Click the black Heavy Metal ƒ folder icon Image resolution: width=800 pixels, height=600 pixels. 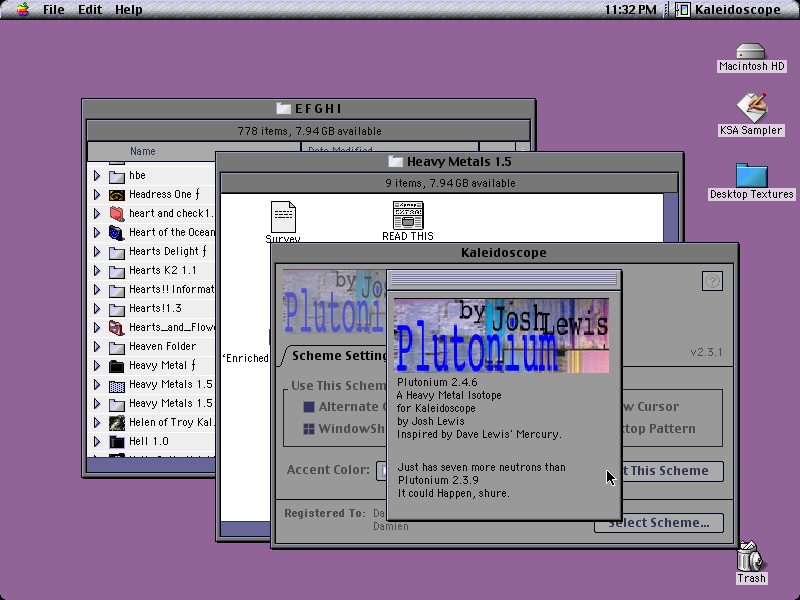(x=117, y=366)
